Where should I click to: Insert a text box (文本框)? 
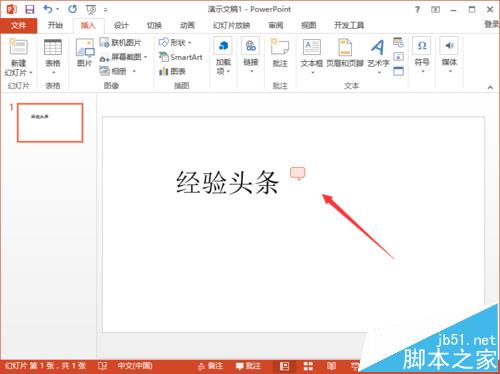pos(312,55)
